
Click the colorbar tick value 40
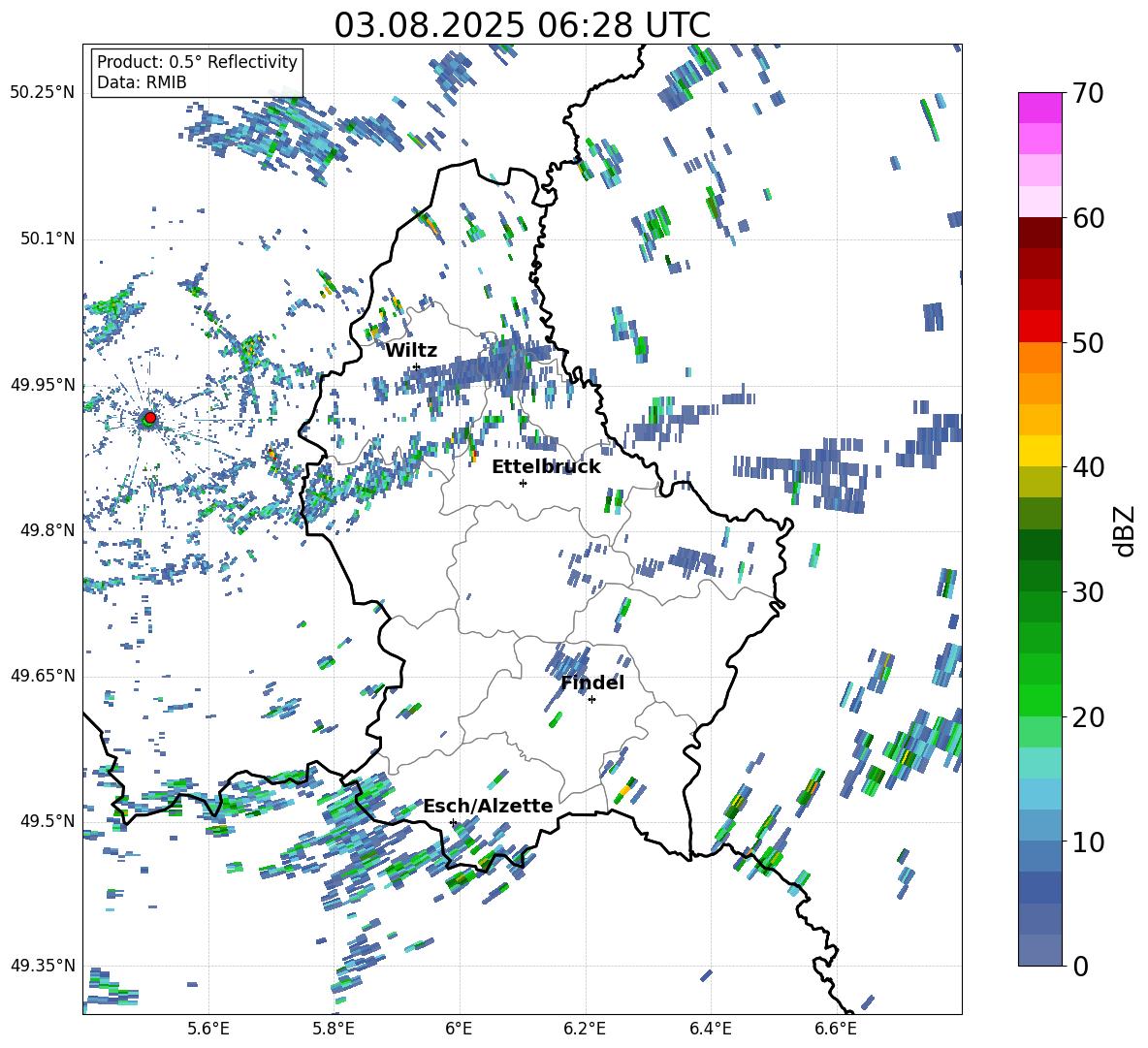point(1088,467)
